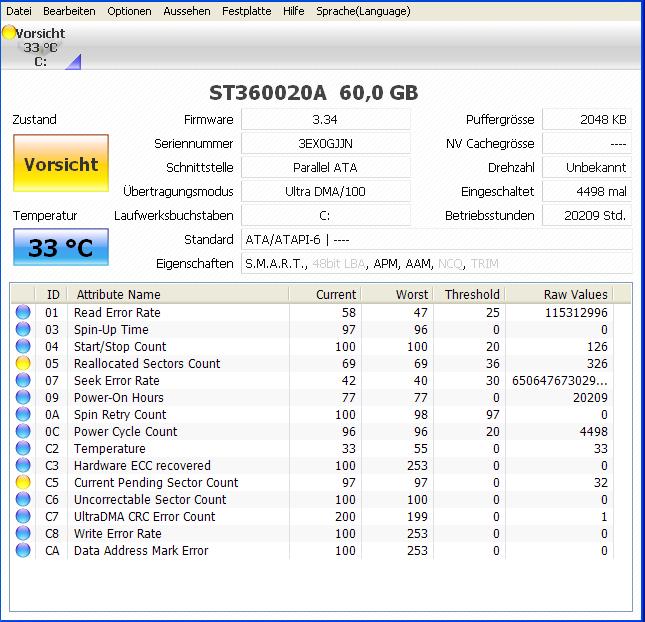This screenshot has height=622, width=645.
Task: Select the Power-On Hours attribute name
Action: tap(118, 397)
